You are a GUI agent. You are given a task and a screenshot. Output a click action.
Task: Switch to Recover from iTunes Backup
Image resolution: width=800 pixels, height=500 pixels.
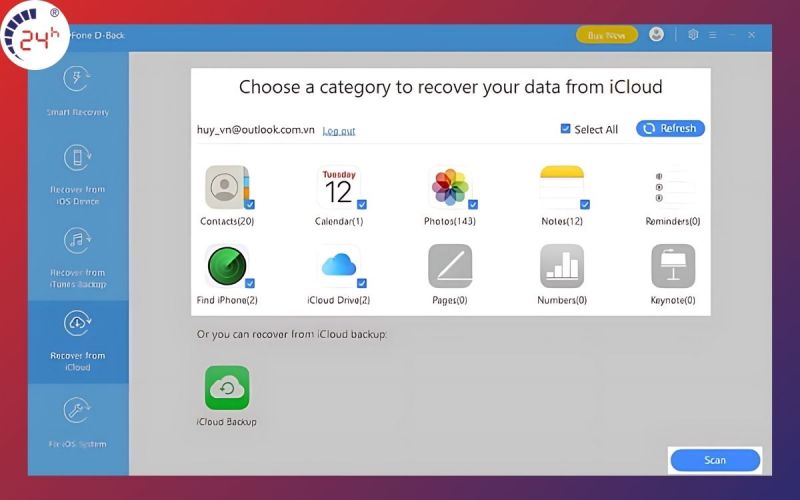click(x=78, y=258)
